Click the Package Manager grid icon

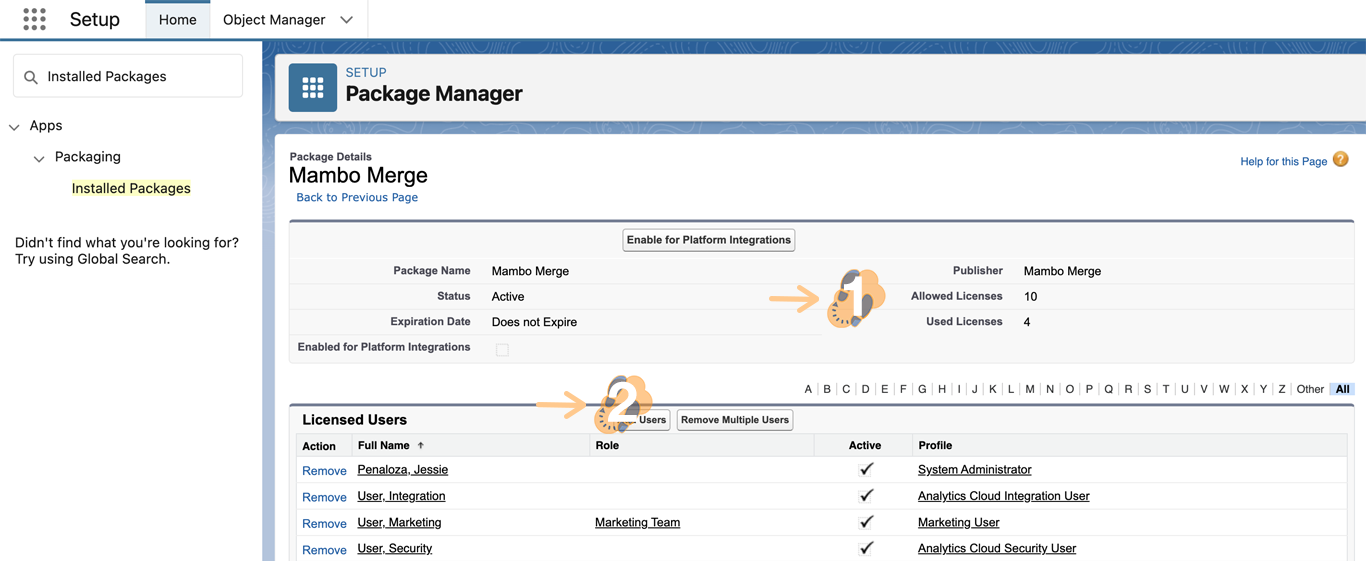(313, 88)
